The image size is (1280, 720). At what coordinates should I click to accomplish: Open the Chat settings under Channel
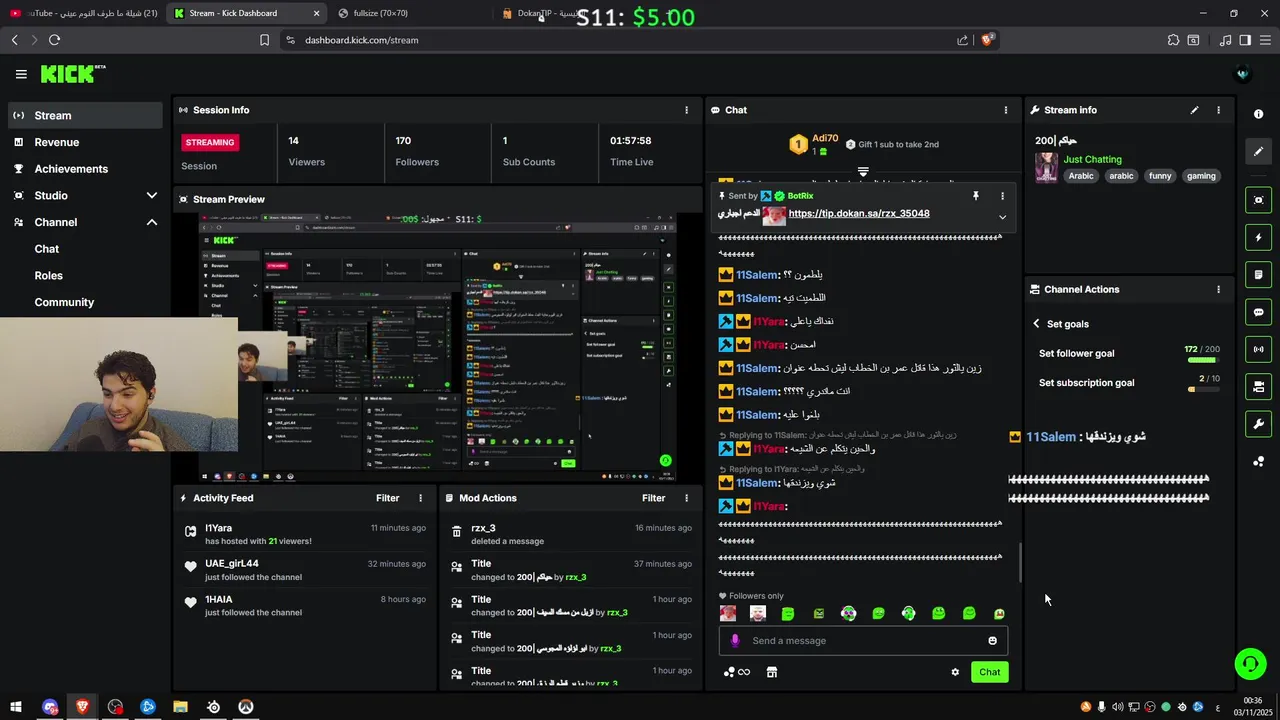coord(47,249)
